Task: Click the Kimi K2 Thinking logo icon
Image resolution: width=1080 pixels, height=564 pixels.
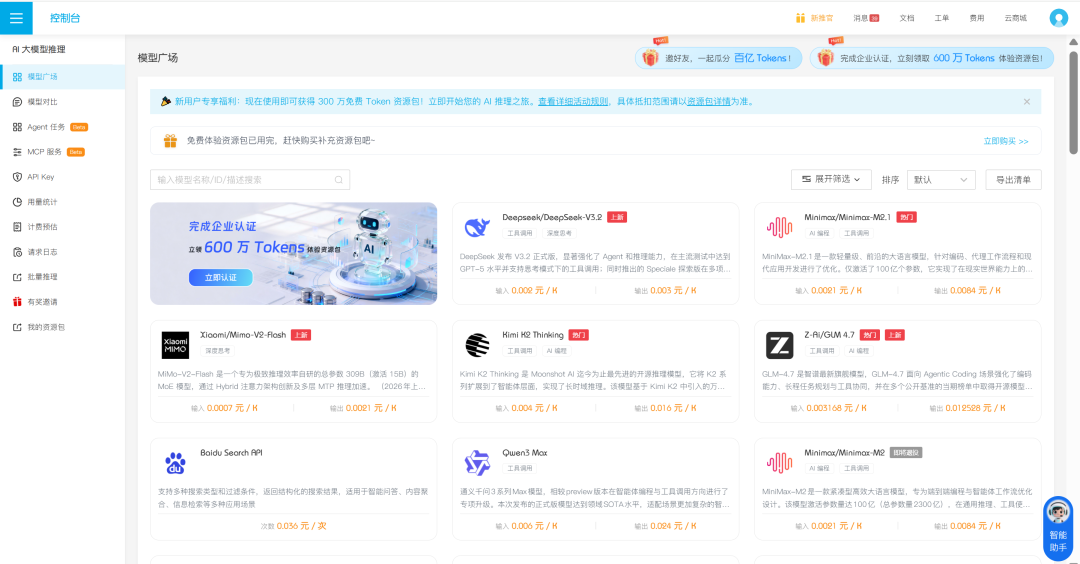Action: coord(477,345)
